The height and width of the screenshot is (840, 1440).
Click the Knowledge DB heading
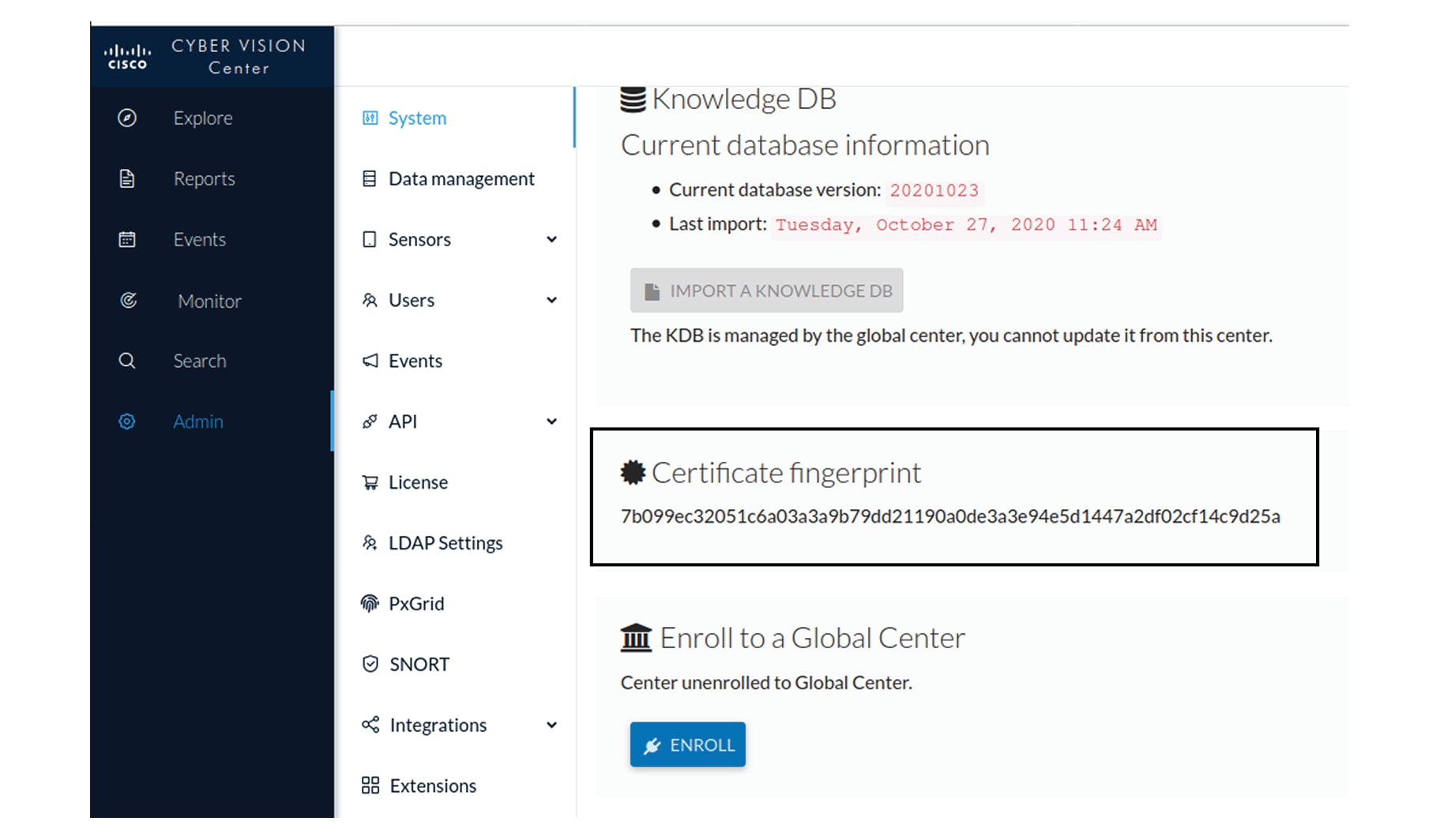tap(744, 99)
